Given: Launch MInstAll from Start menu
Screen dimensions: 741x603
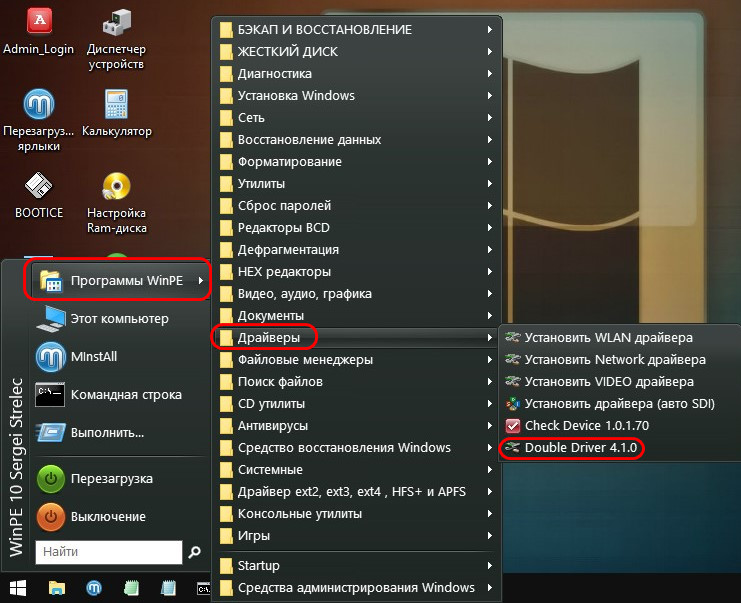Looking at the screenshot, I should click(121, 356).
